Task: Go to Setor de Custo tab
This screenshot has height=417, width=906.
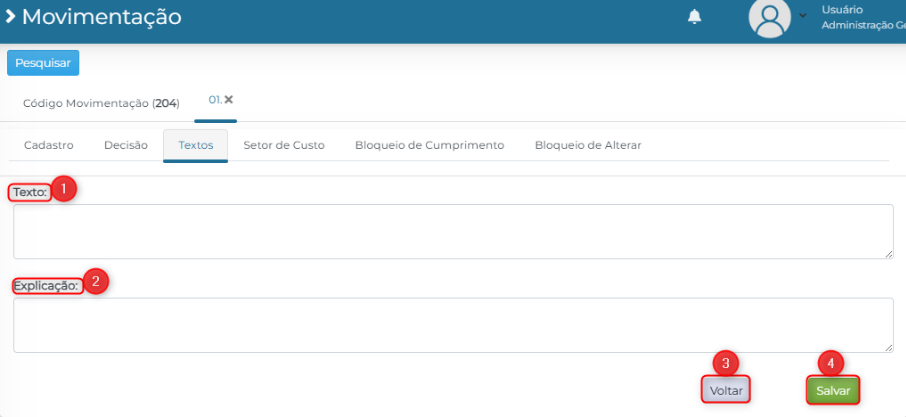Action: click(x=284, y=146)
